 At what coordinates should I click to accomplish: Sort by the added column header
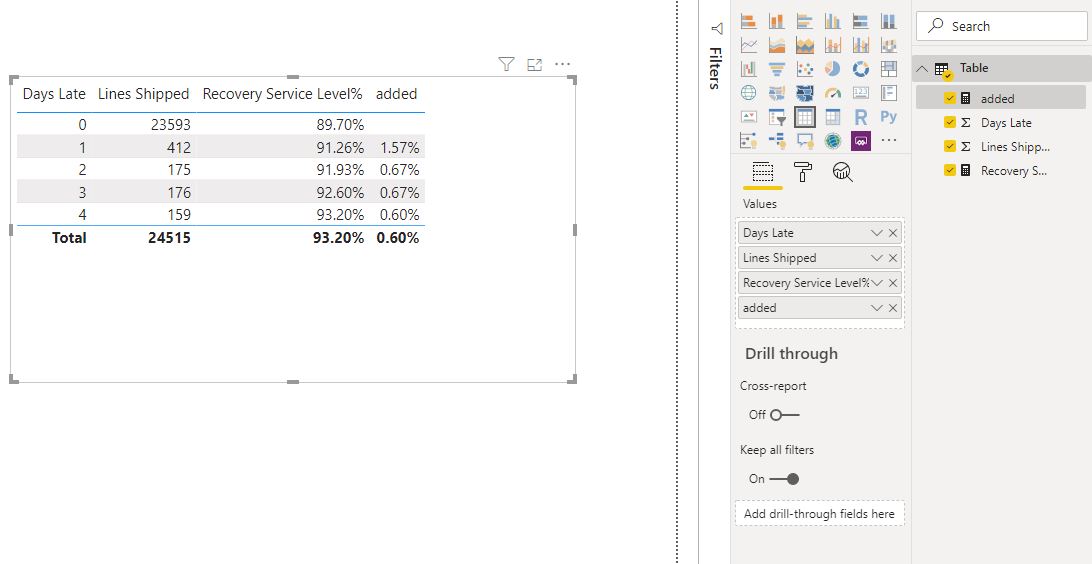tap(396, 94)
